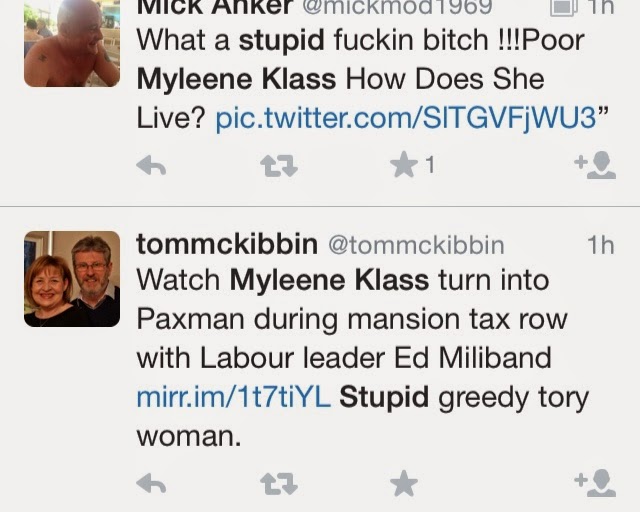
Task: Follow tommckibbin with the add-person icon
Action: pyautogui.click(x=595, y=485)
